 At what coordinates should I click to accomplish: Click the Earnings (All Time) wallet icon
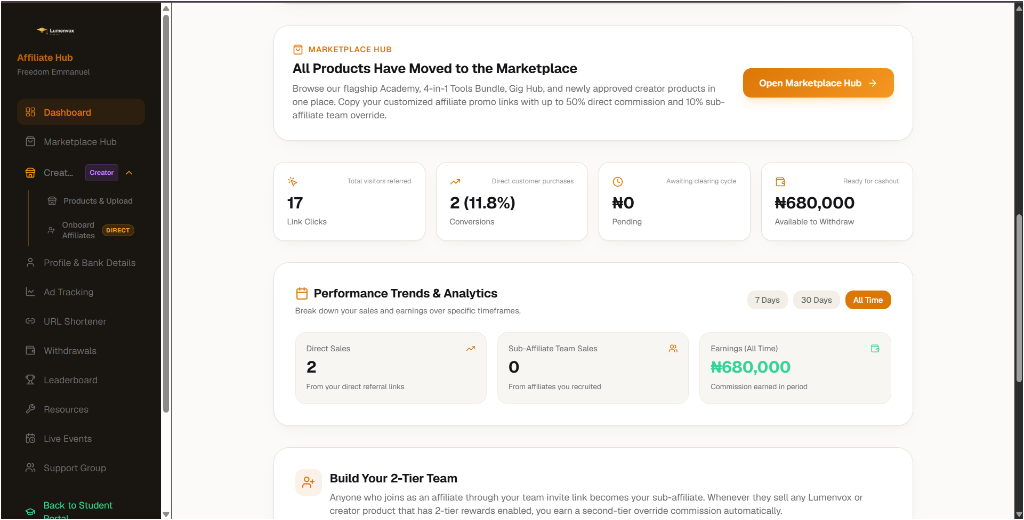[875, 349]
